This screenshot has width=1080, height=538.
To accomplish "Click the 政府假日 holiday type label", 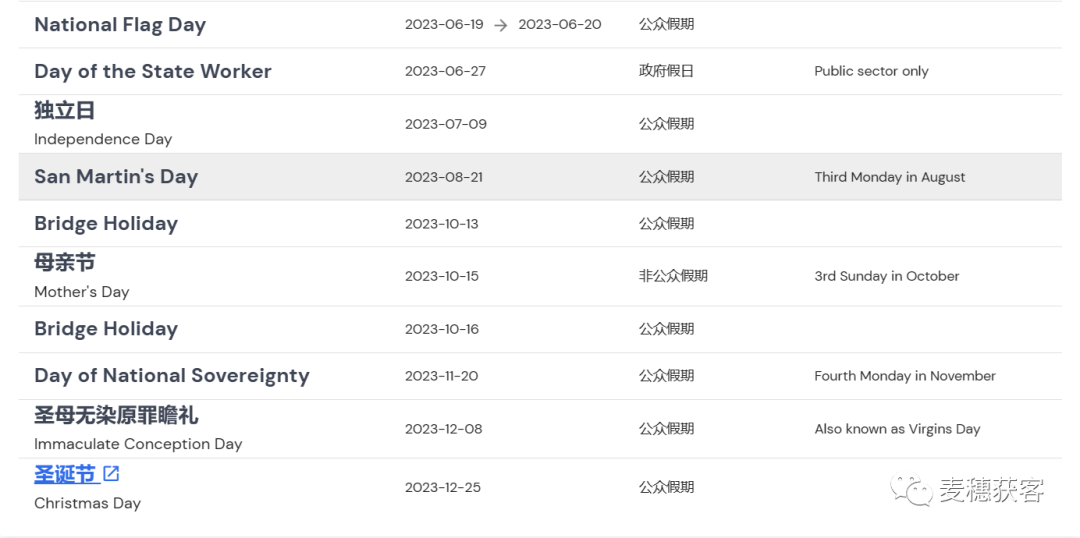I will click(666, 71).
